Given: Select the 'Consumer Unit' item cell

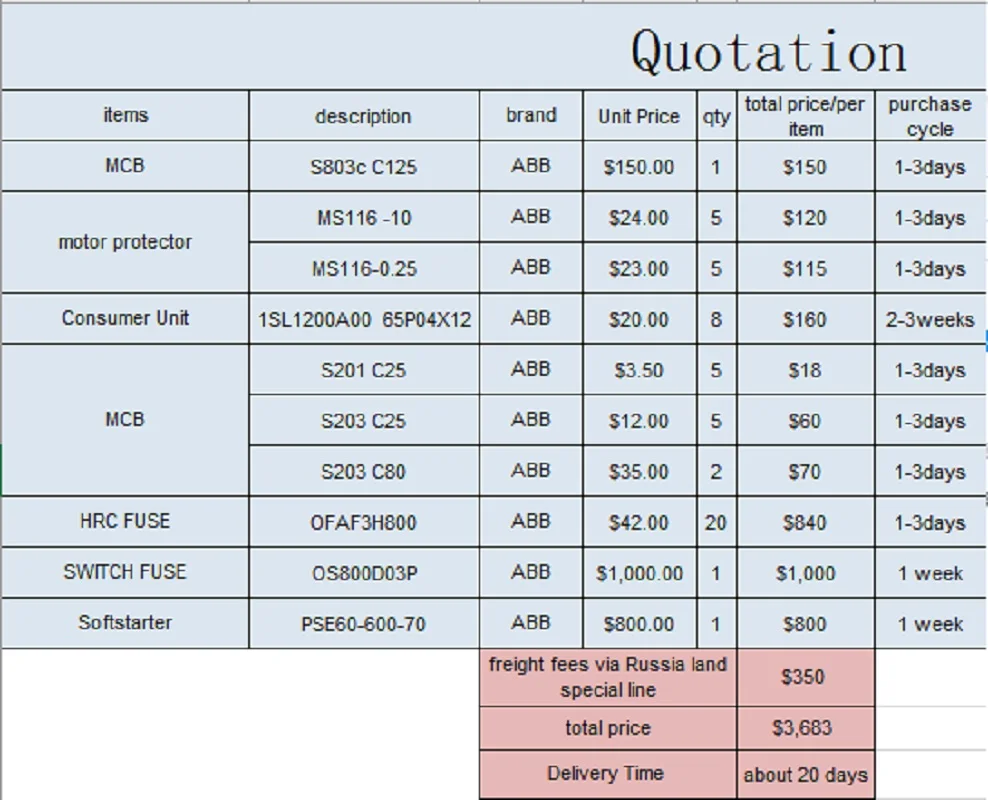Looking at the screenshot, I should (125, 319).
